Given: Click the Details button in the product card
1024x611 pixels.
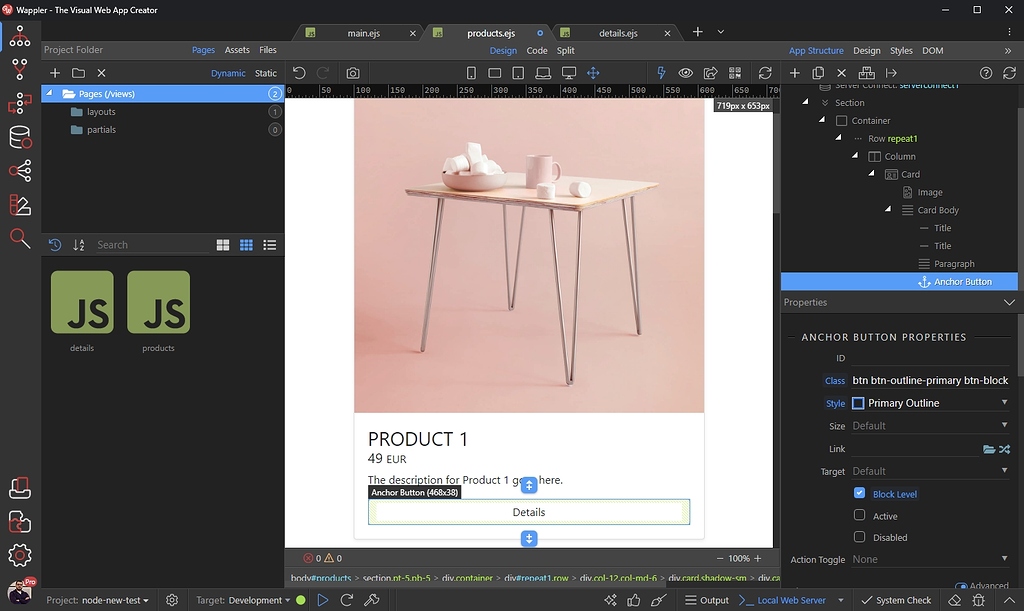Looking at the screenshot, I should pos(529,512).
